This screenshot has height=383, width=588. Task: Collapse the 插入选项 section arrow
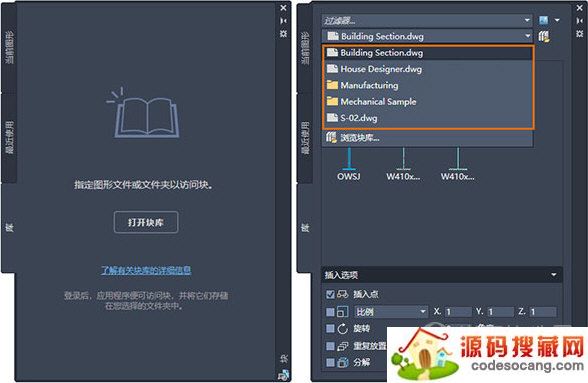pyautogui.click(x=554, y=275)
